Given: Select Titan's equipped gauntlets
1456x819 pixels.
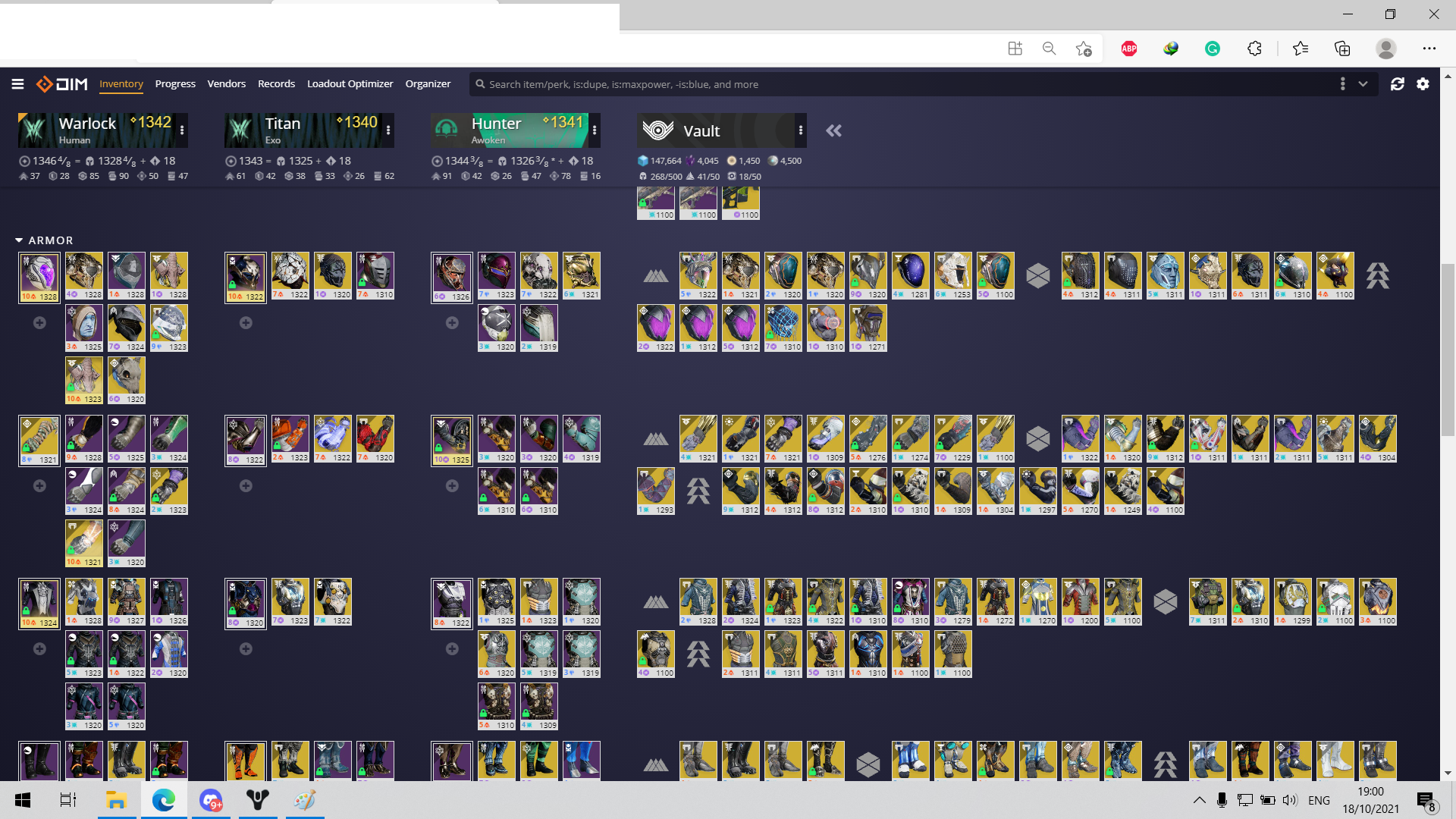Looking at the screenshot, I should (x=246, y=441).
